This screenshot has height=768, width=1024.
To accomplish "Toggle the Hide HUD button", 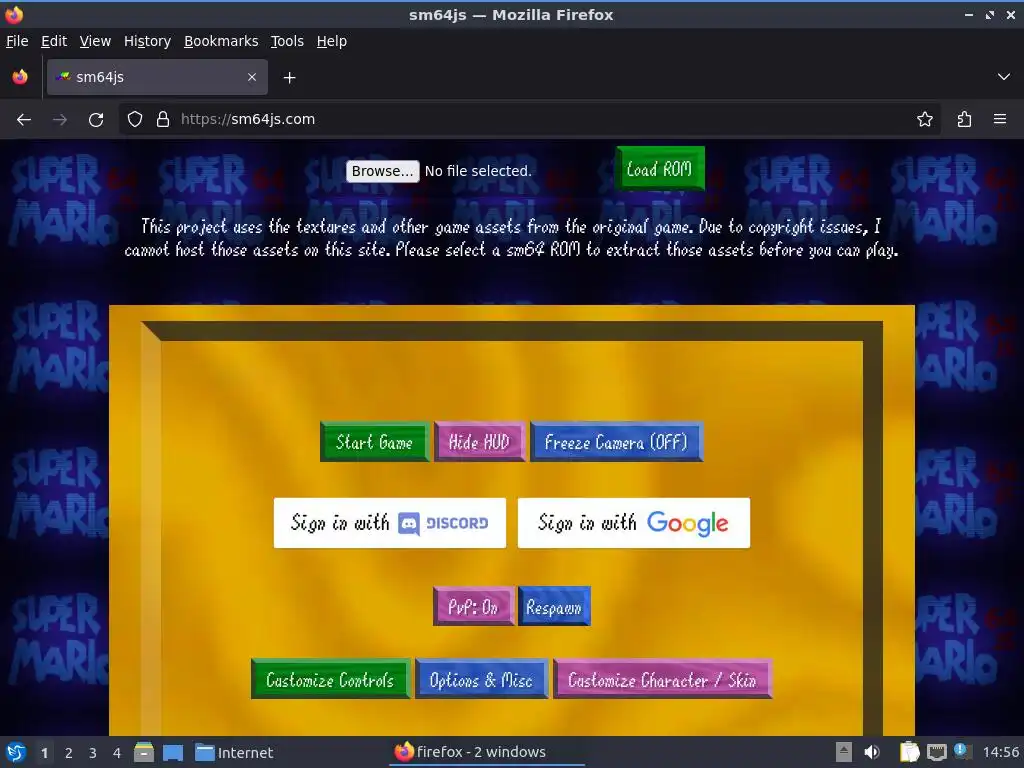I will coord(479,442).
